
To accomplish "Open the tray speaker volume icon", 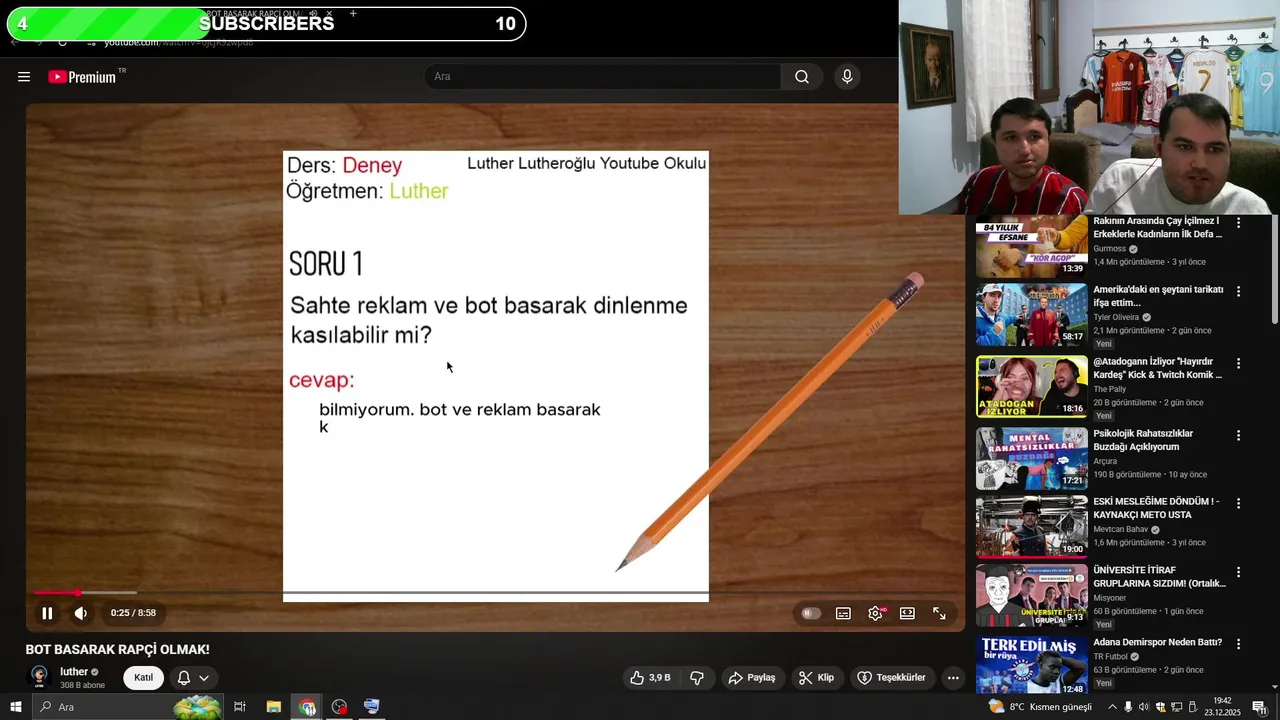I will (x=1144, y=707).
